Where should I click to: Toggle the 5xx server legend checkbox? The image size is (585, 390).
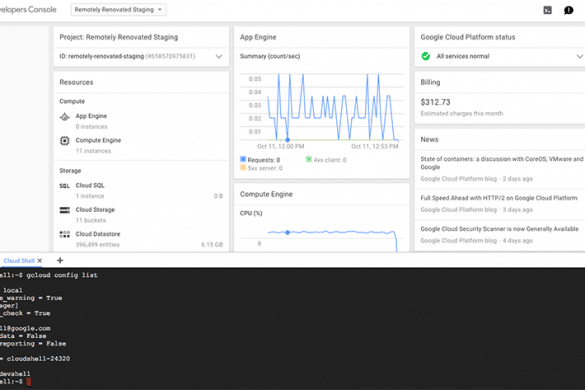[243, 168]
